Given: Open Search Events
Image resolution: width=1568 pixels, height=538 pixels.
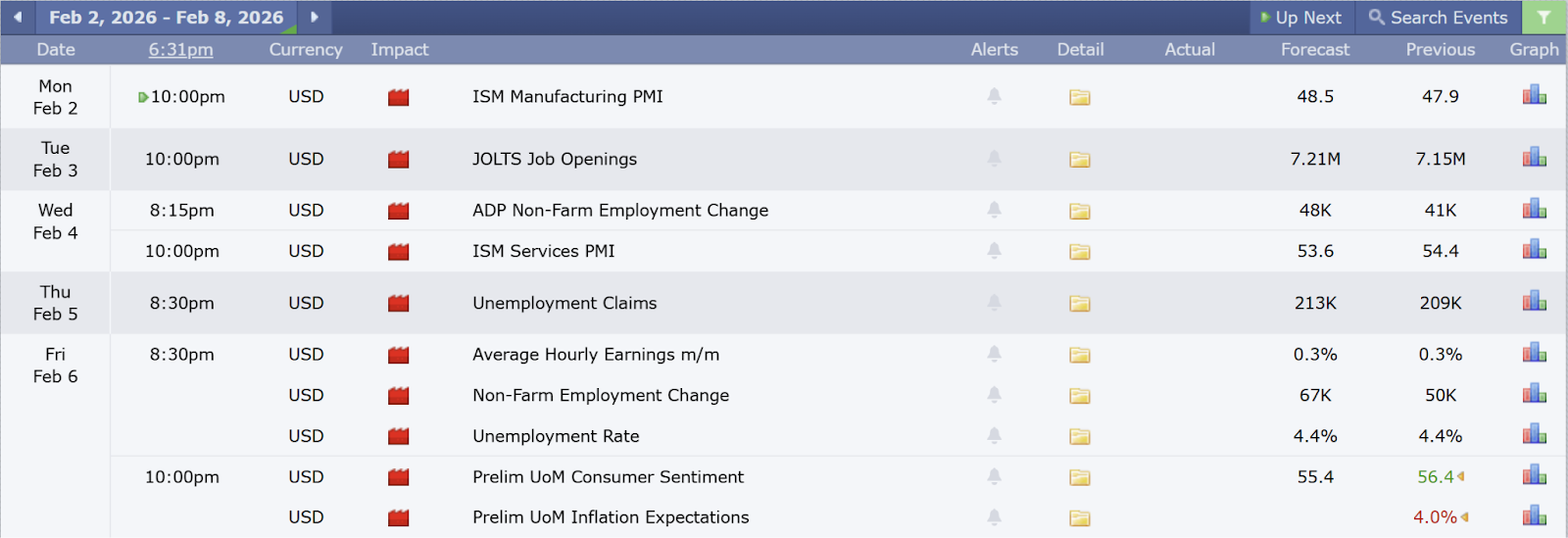Looking at the screenshot, I should (1438, 18).
